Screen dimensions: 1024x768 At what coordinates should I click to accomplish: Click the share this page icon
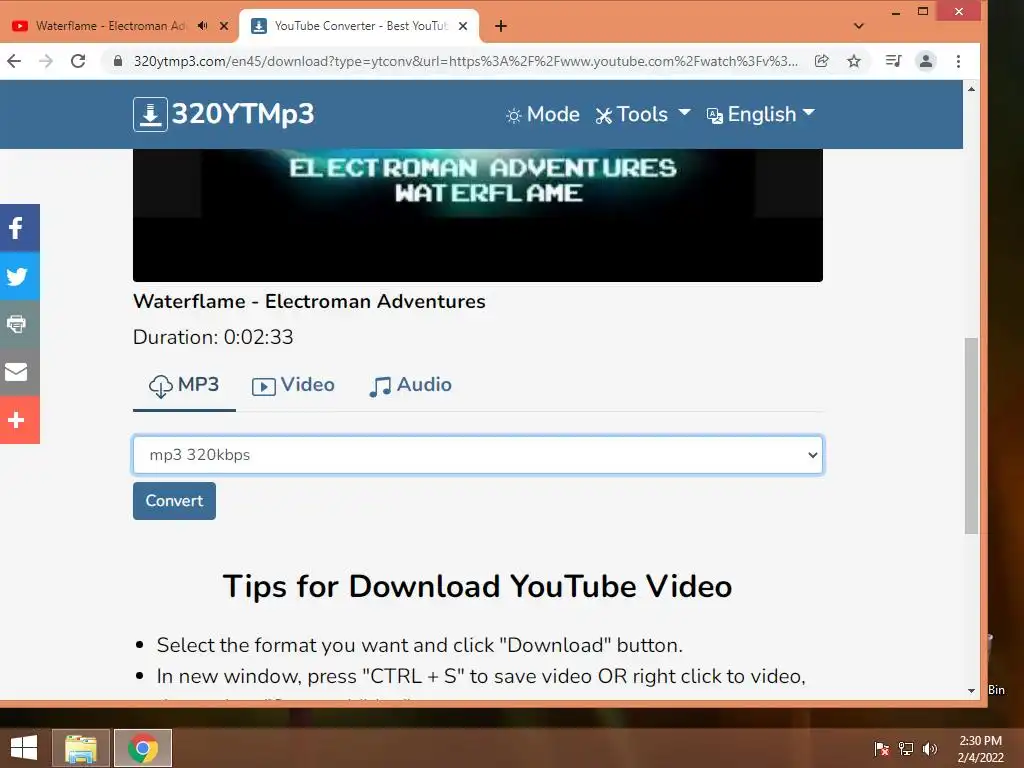pyautogui.click(x=822, y=61)
